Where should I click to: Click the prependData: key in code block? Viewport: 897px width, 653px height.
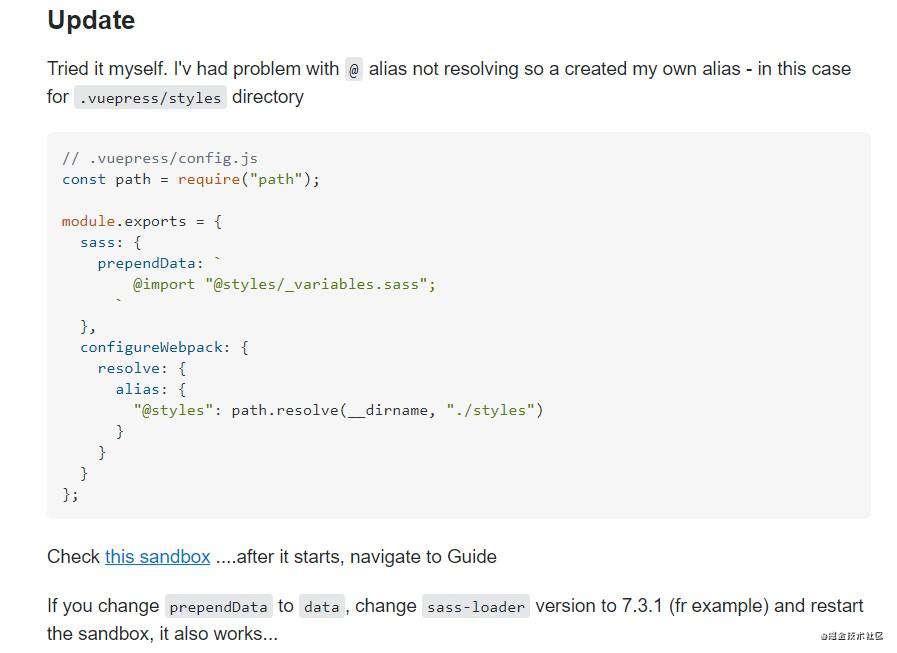[150, 263]
